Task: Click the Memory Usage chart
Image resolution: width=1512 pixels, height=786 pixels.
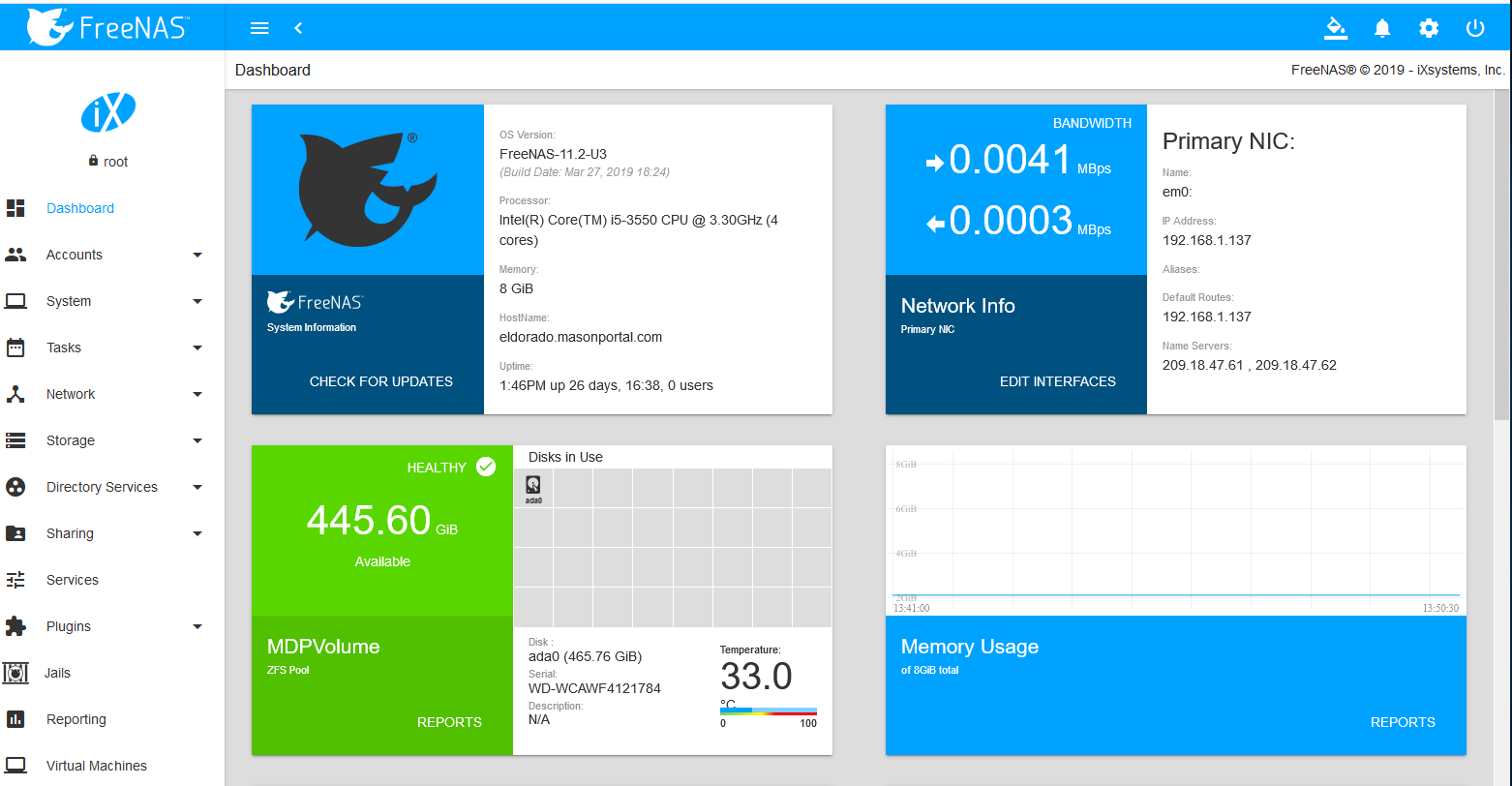Action: point(1175,530)
